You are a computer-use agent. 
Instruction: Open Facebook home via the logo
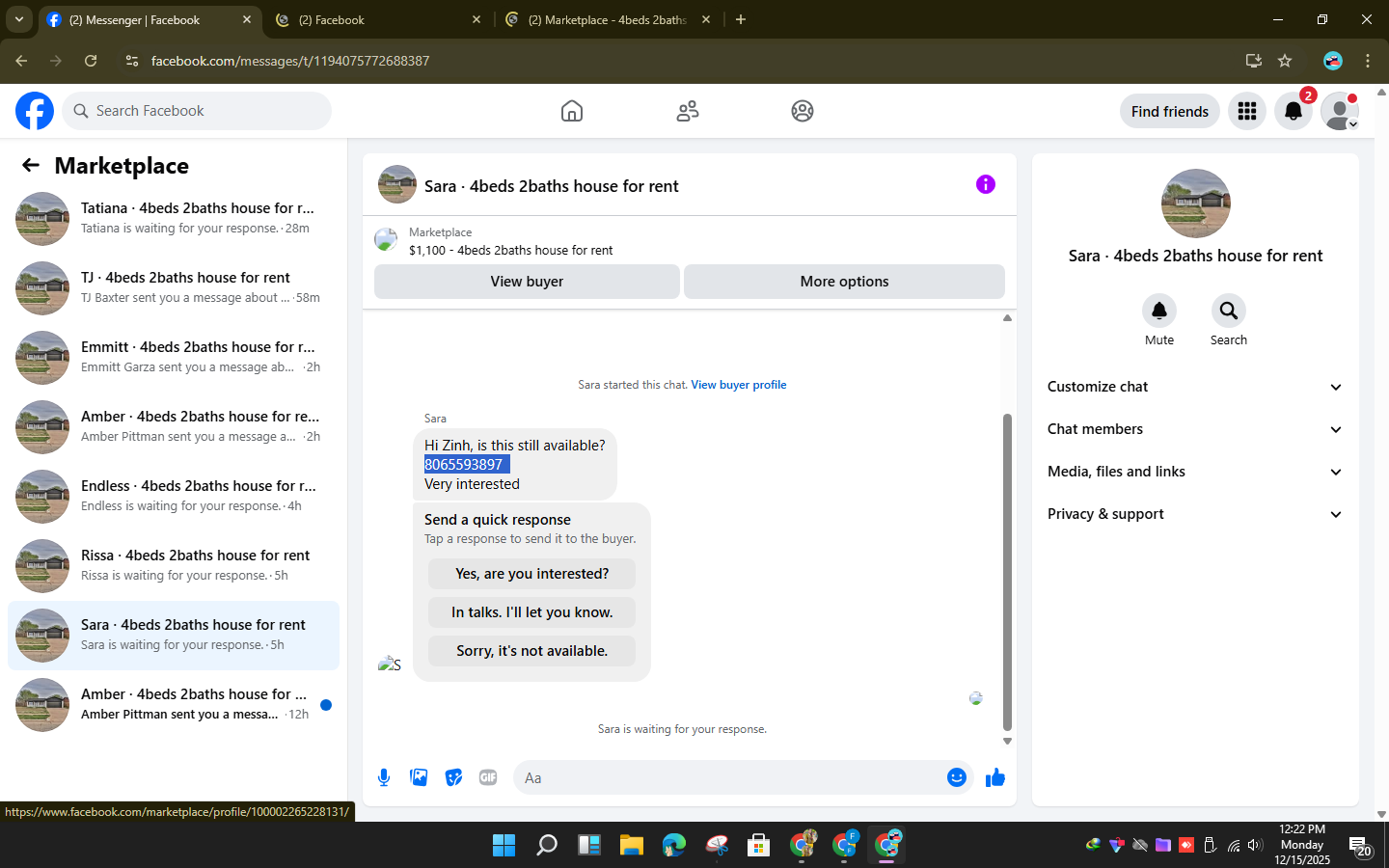coord(35,111)
